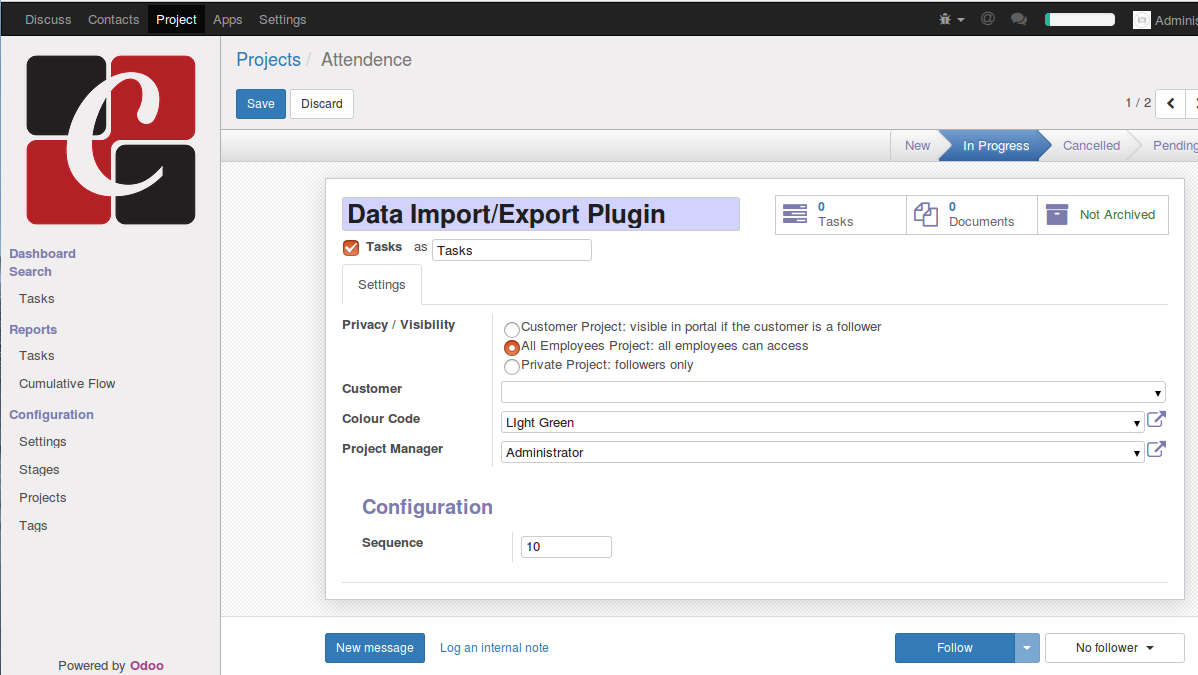Click Log an internal note link

coord(494,648)
